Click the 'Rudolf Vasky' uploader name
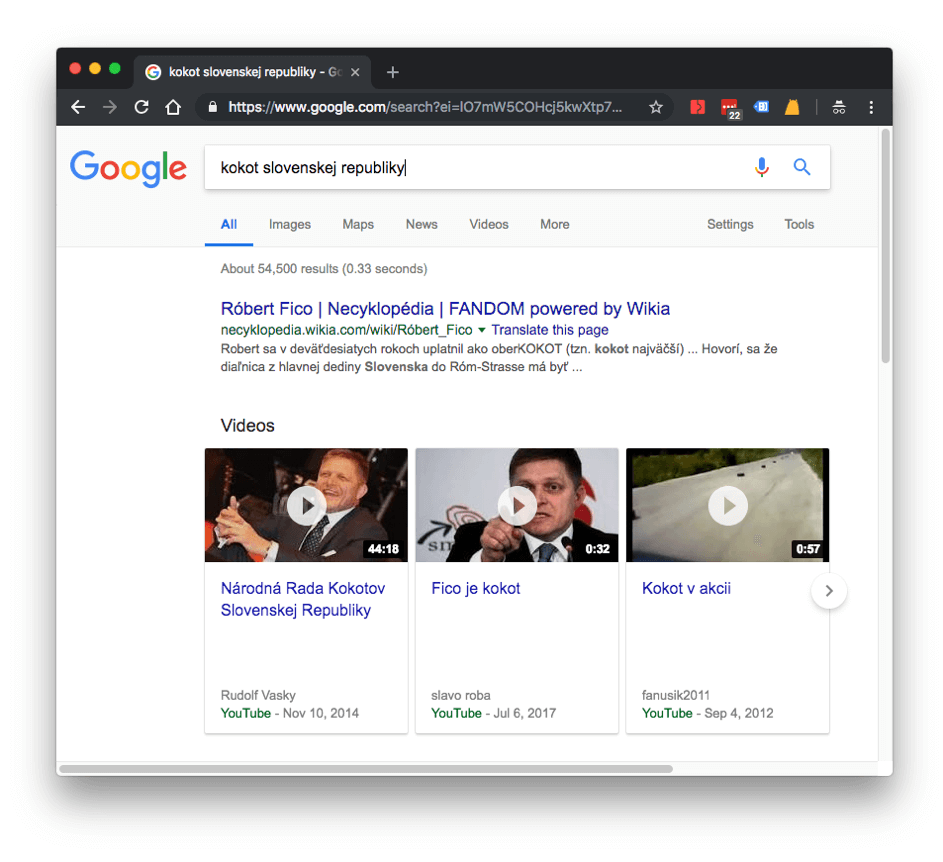This screenshot has width=943, height=862. coord(258,695)
